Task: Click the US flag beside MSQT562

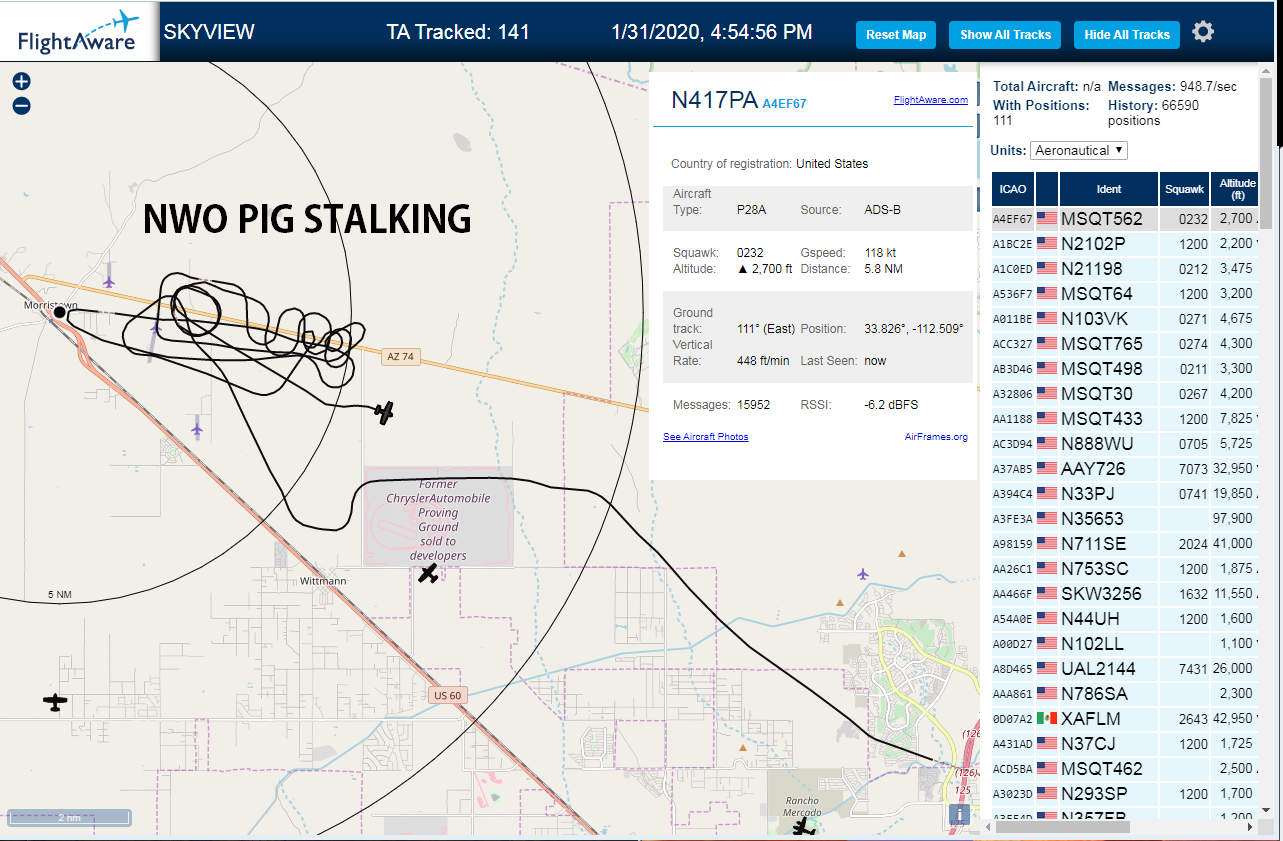Action: 1047,218
